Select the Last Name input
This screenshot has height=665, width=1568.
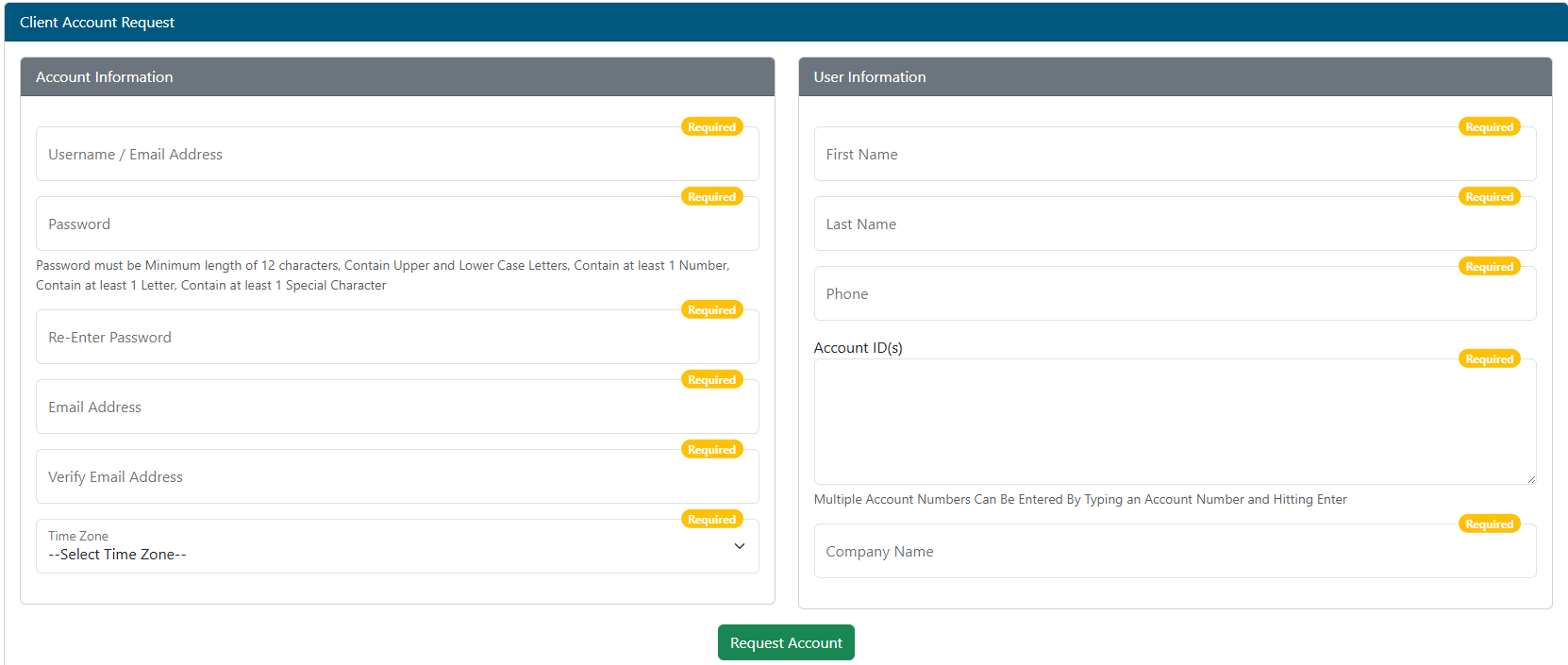pyautogui.click(x=1174, y=224)
